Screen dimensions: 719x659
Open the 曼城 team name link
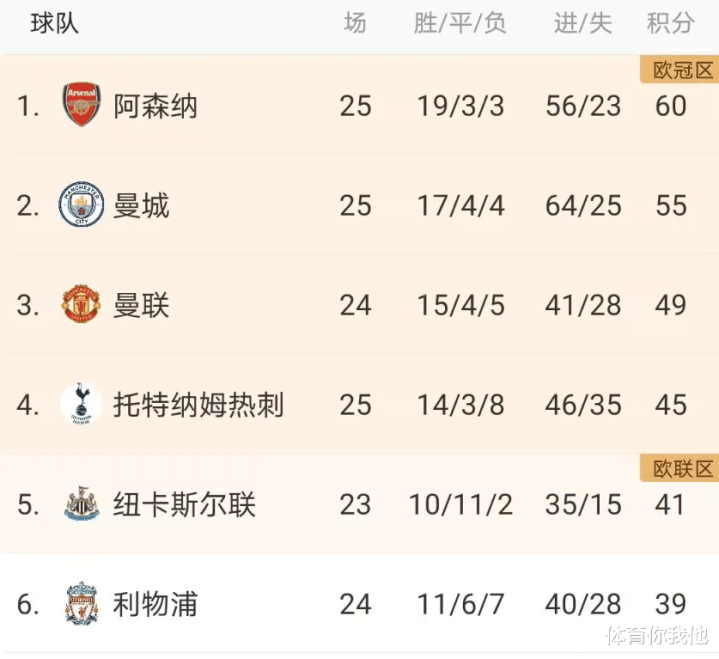pyautogui.click(x=141, y=205)
